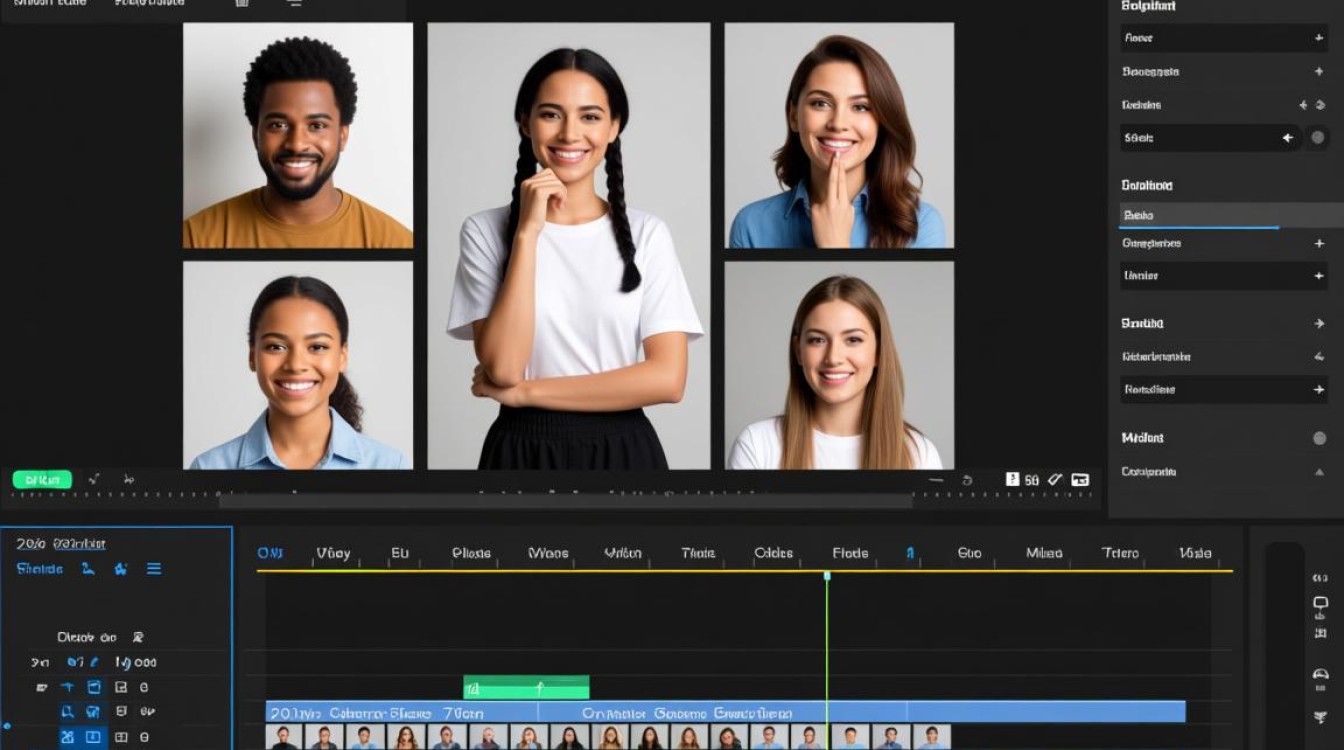Screen dimensions: 1344x750
Task: Select the headphones icon in right timeline sidebar
Action: 1320,675
